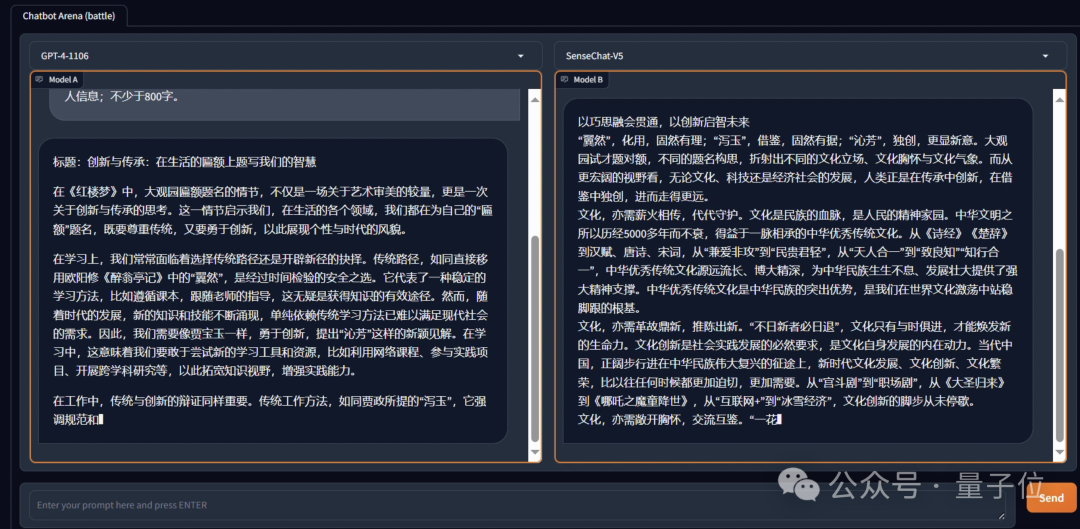Click the Model B label text
Image resolution: width=1080 pixels, height=529 pixels.
pyautogui.click(x=588, y=79)
